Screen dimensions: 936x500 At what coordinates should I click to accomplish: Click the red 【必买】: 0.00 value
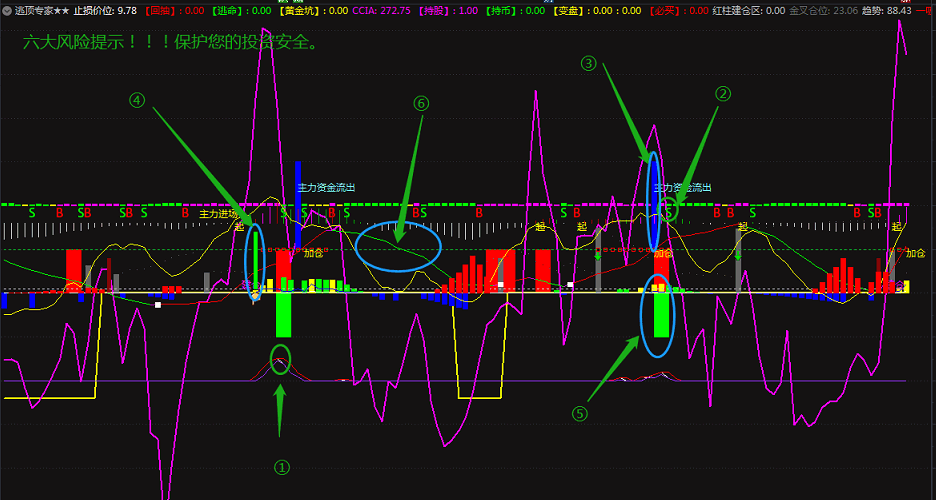(678, 11)
